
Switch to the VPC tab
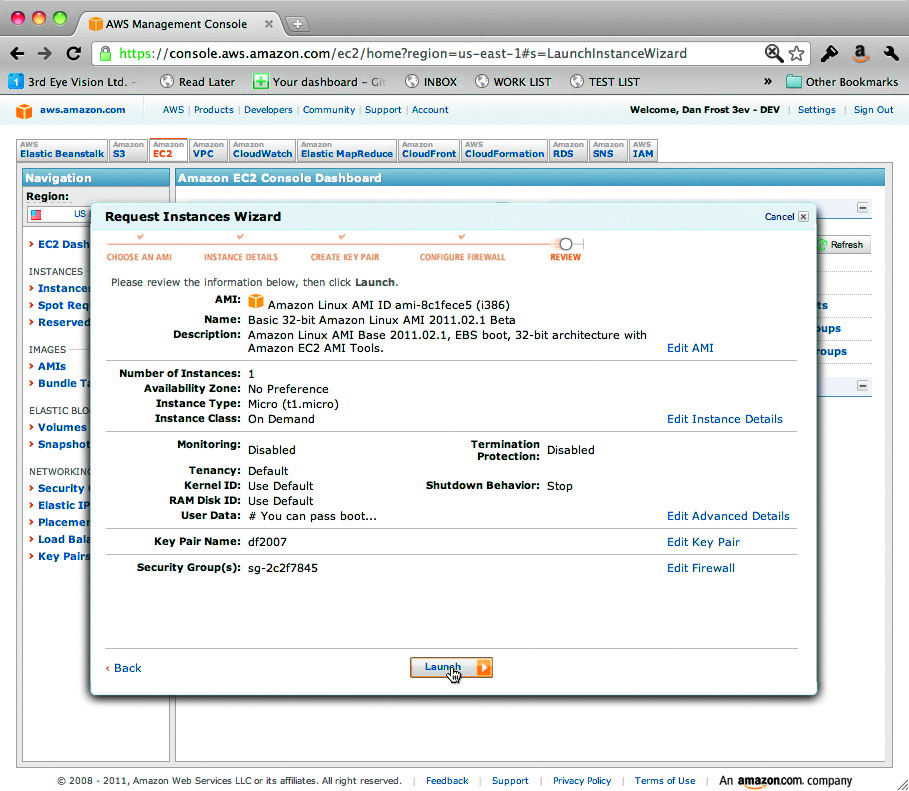point(208,150)
